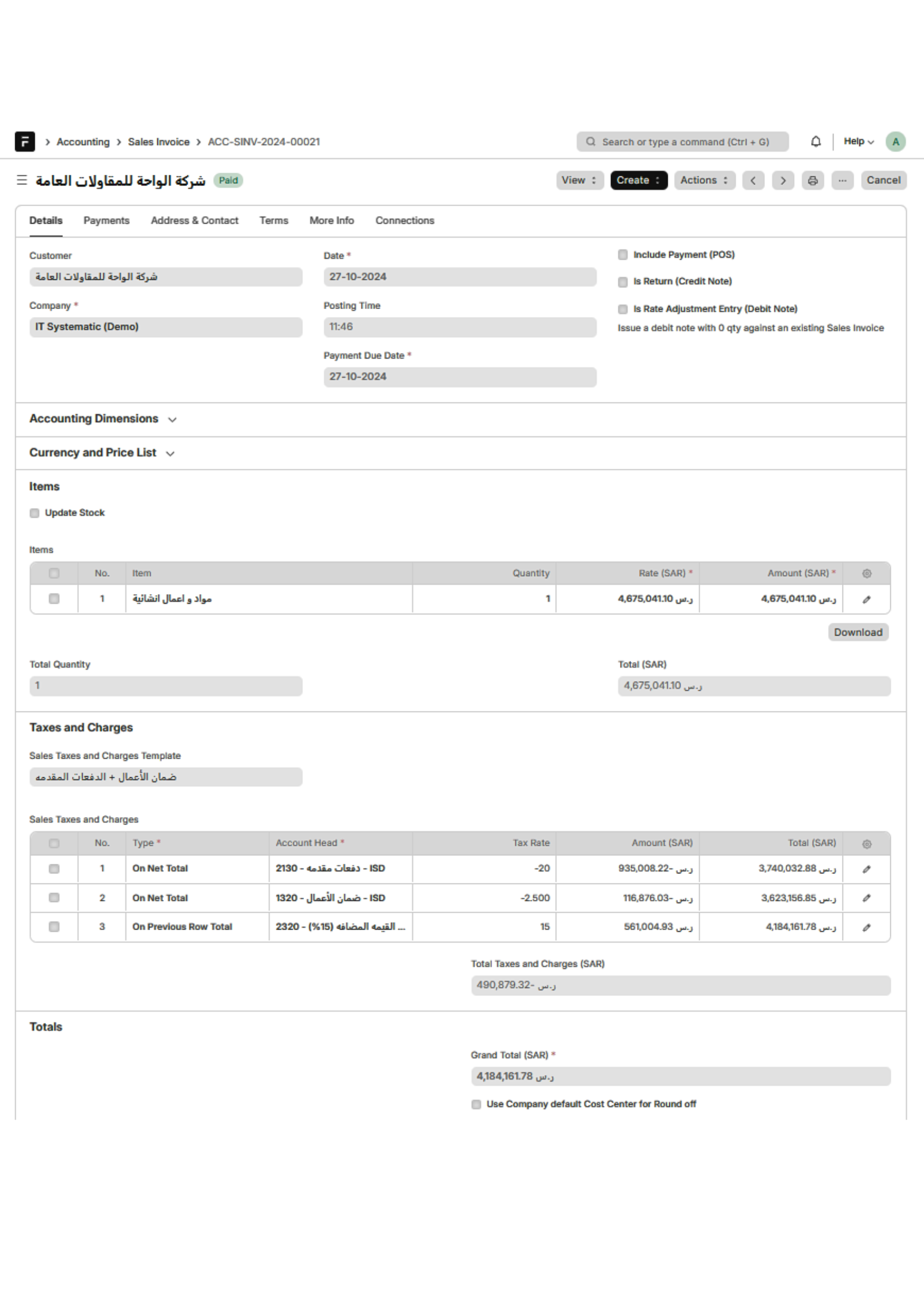This screenshot has width=924, height=1296.
Task: Click Sales Taxes and Charges Template field
Action: pyautogui.click(x=166, y=777)
